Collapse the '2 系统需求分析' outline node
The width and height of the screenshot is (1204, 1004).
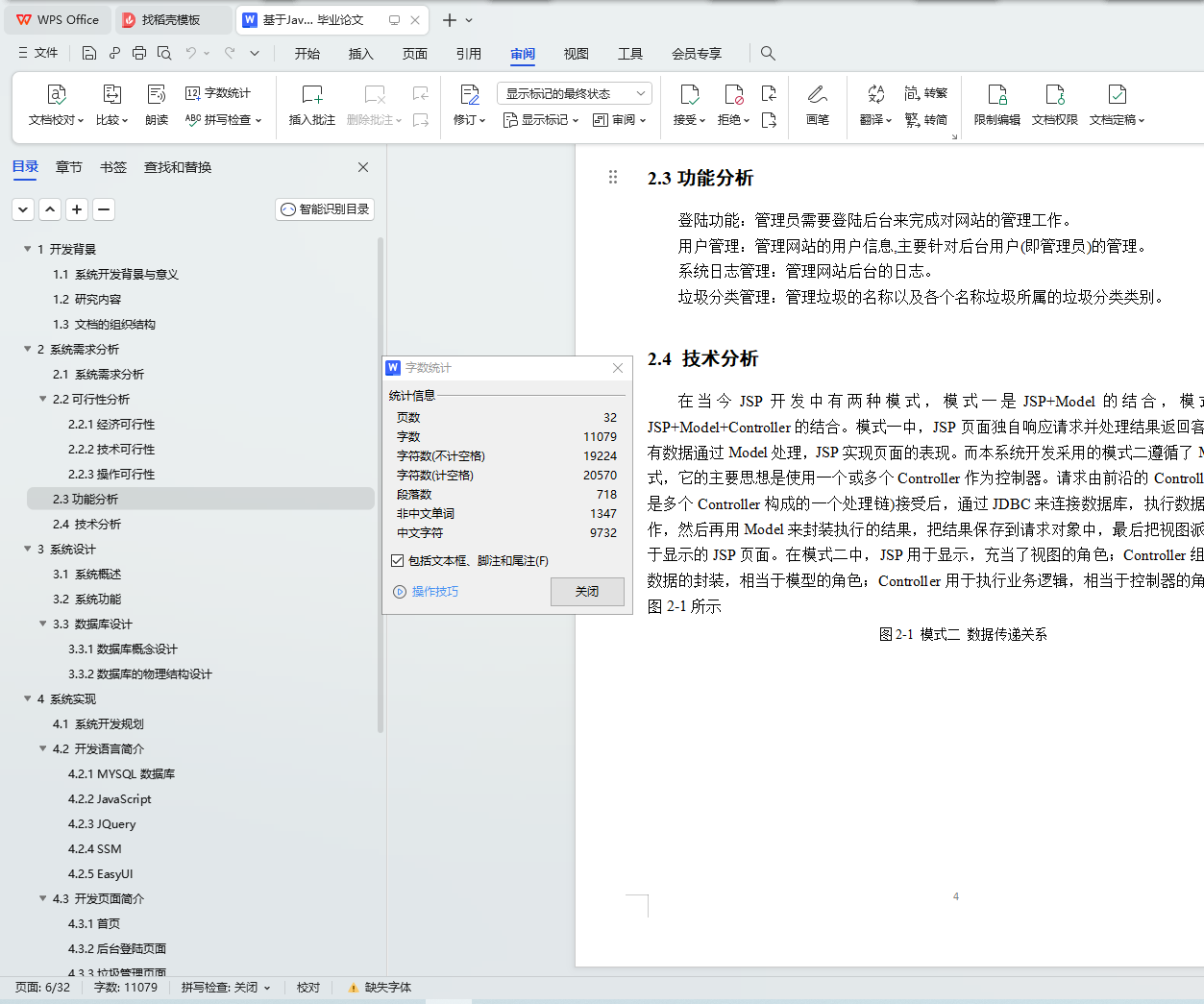pos(28,349)
